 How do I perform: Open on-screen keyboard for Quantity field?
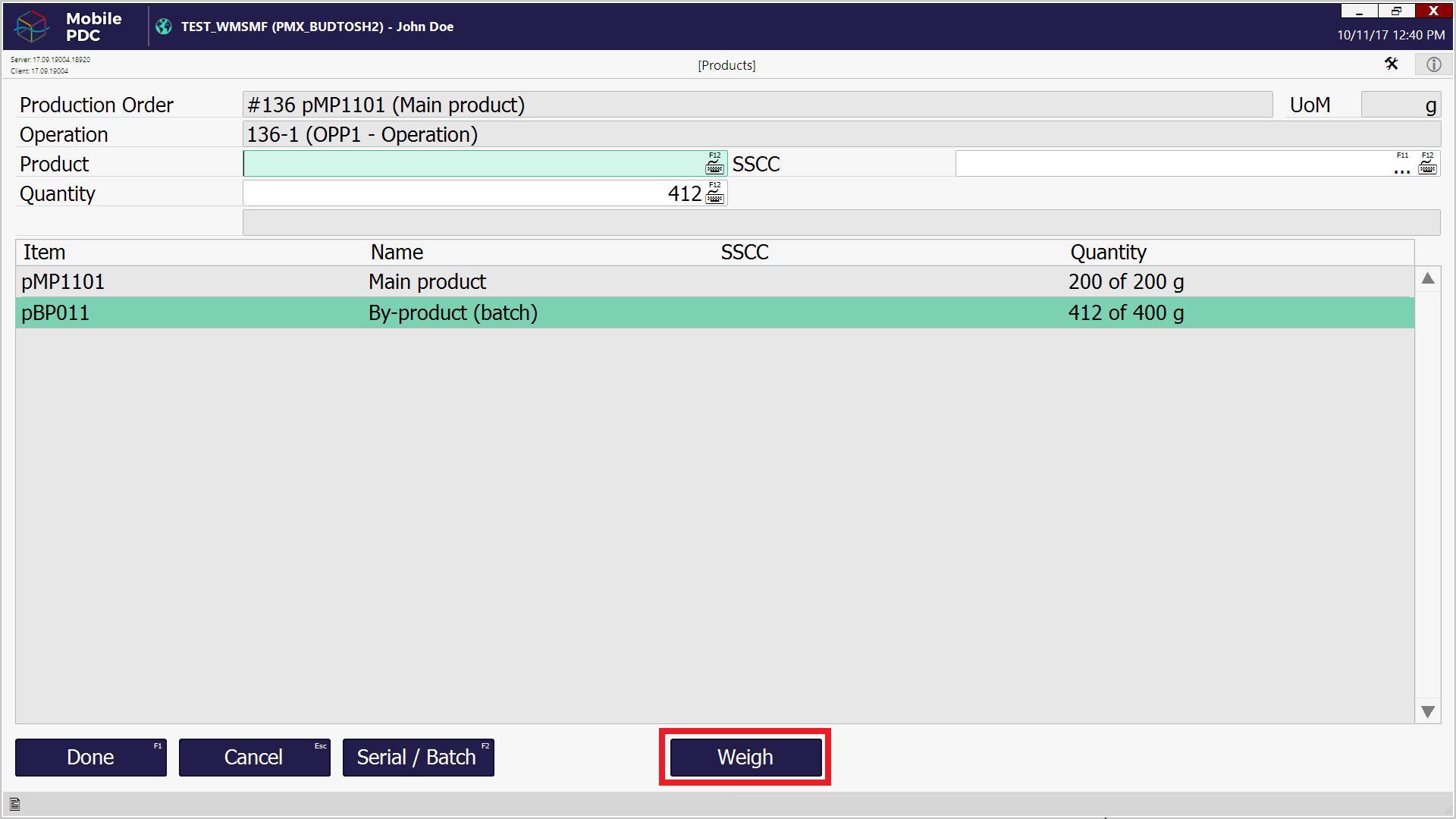pos(714,194)
